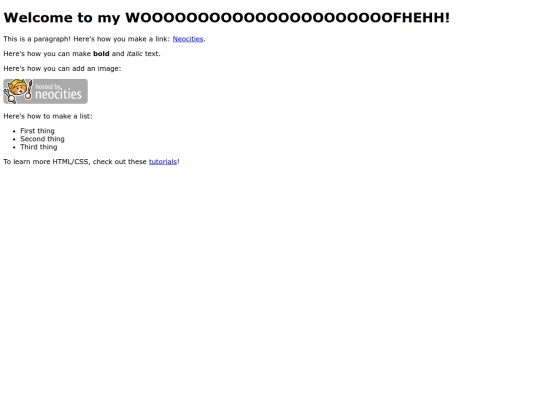The width and height of the screenshot is (540, 405).
Task: Follow the tutorials link
Action: tap(163, 162)
